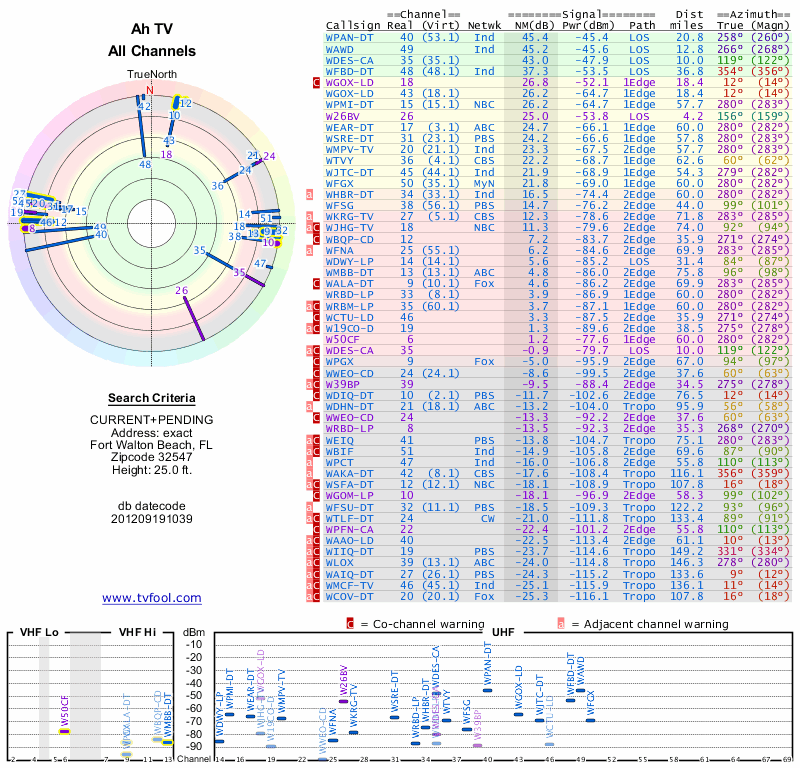
Task: Click the WPAN-DT signal marker in UHF chart
Action: tap(487, 690)
